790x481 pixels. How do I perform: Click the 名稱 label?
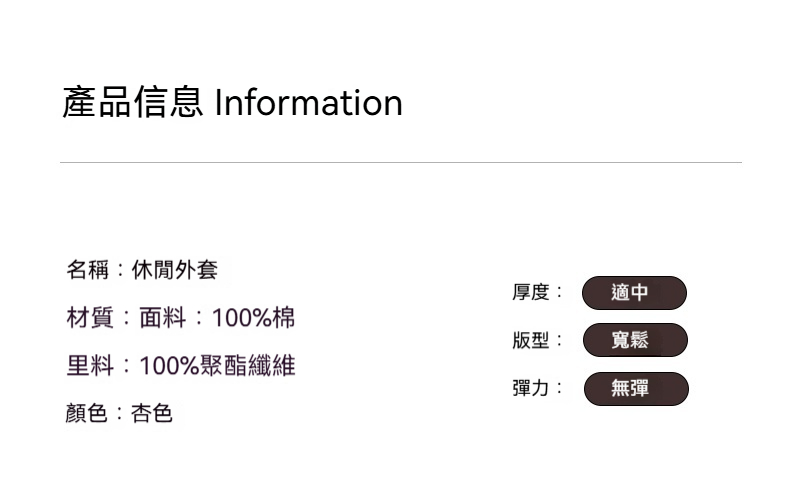pyautogui.click(x=87, y=270)
